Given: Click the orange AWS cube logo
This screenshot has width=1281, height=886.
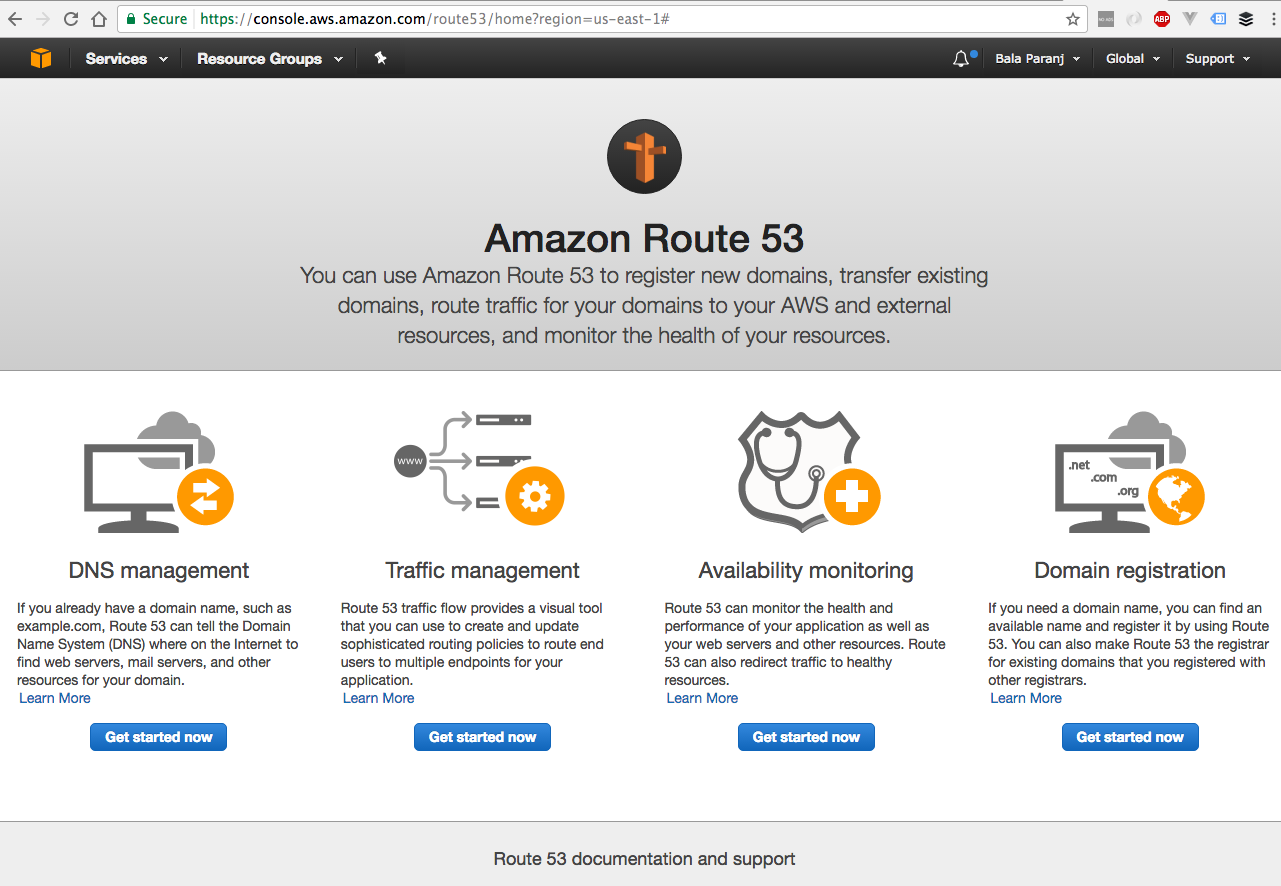Looking at the screenshot, I should point(41,59).
